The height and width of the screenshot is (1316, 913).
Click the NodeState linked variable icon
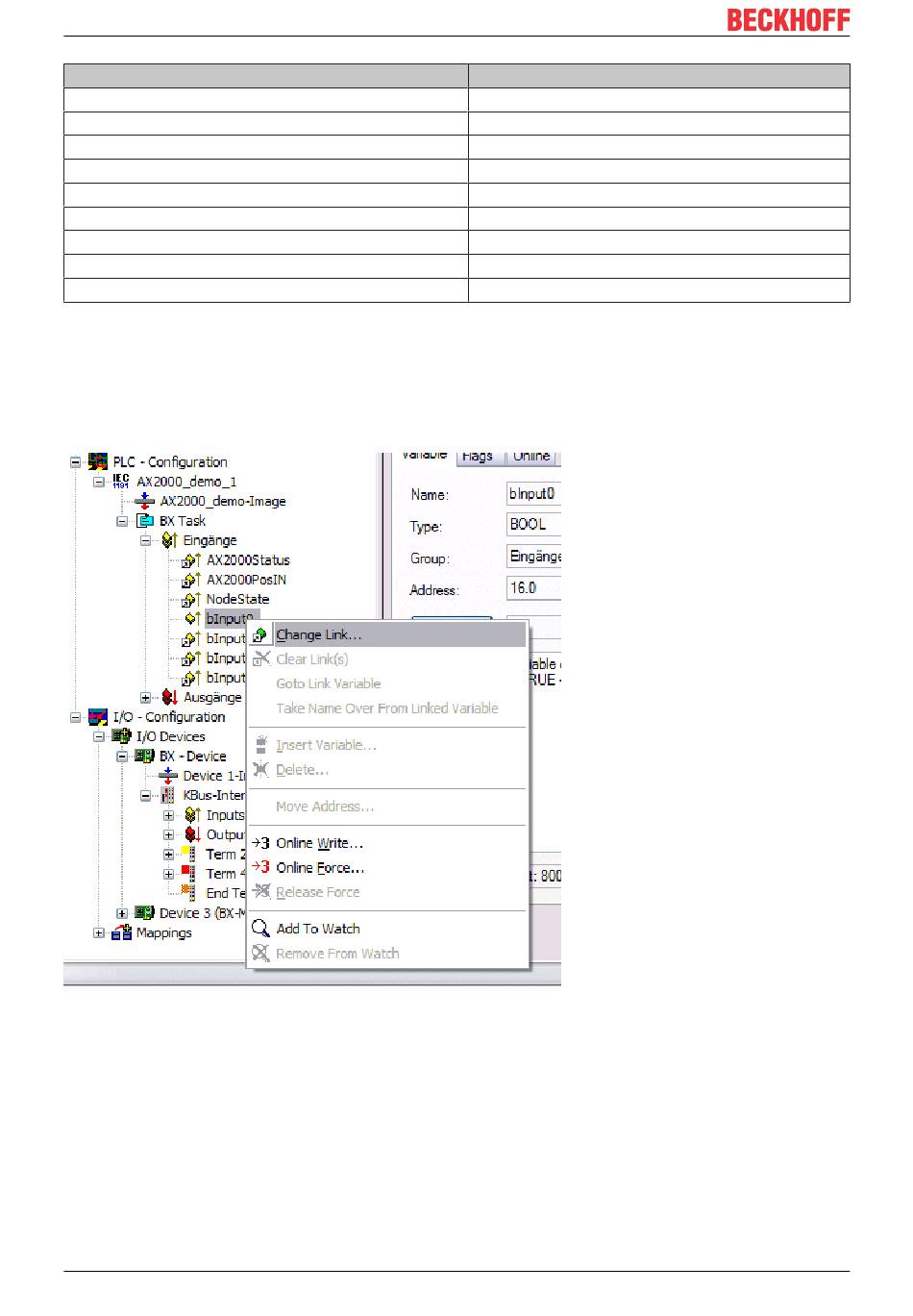point(191,599)
